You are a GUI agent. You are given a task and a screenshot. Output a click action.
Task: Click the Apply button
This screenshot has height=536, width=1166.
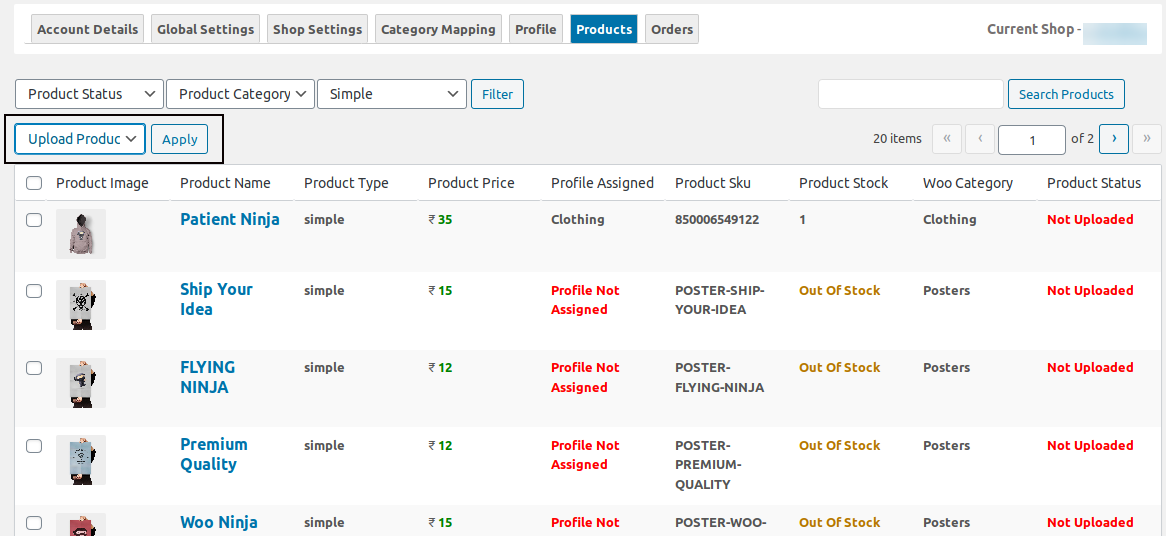(x=179, y=139)
